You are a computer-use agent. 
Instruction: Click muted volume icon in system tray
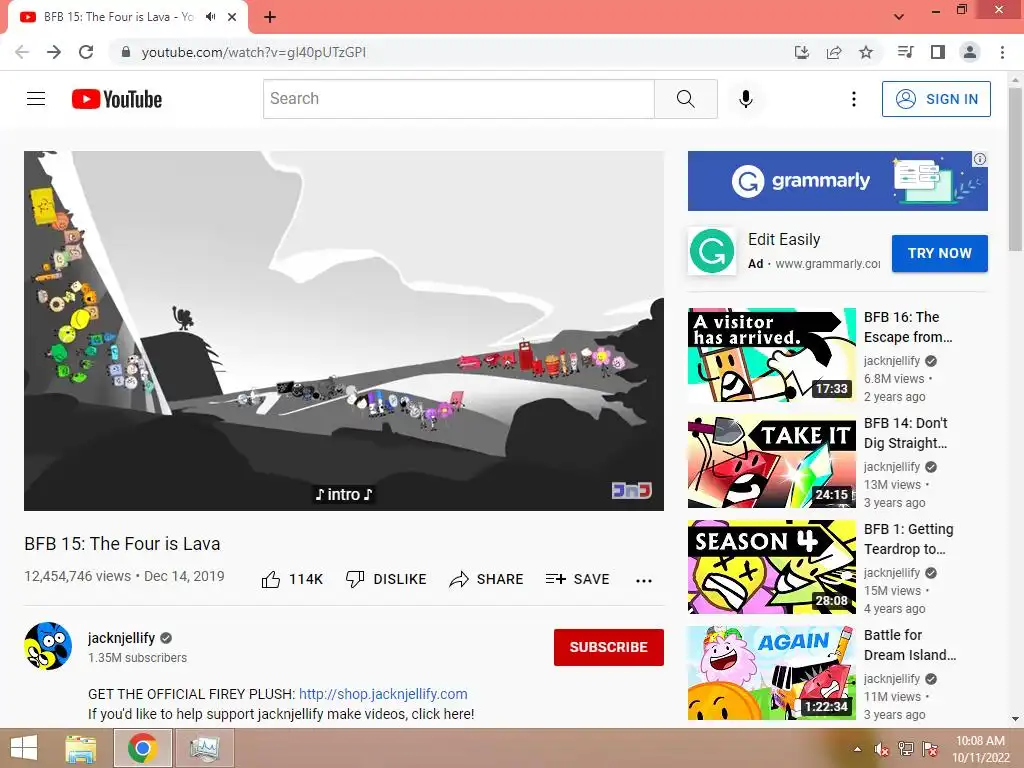[x=881, y=749]
